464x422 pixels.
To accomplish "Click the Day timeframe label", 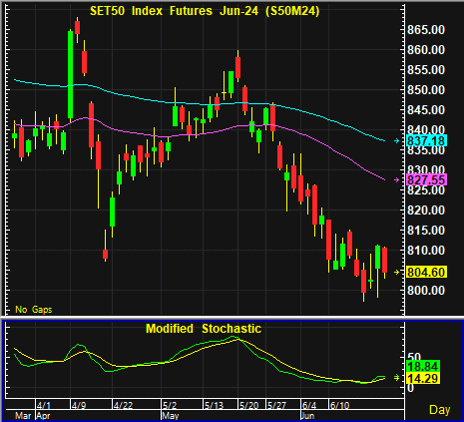I will pyautogui.click(x=440, y=410).
